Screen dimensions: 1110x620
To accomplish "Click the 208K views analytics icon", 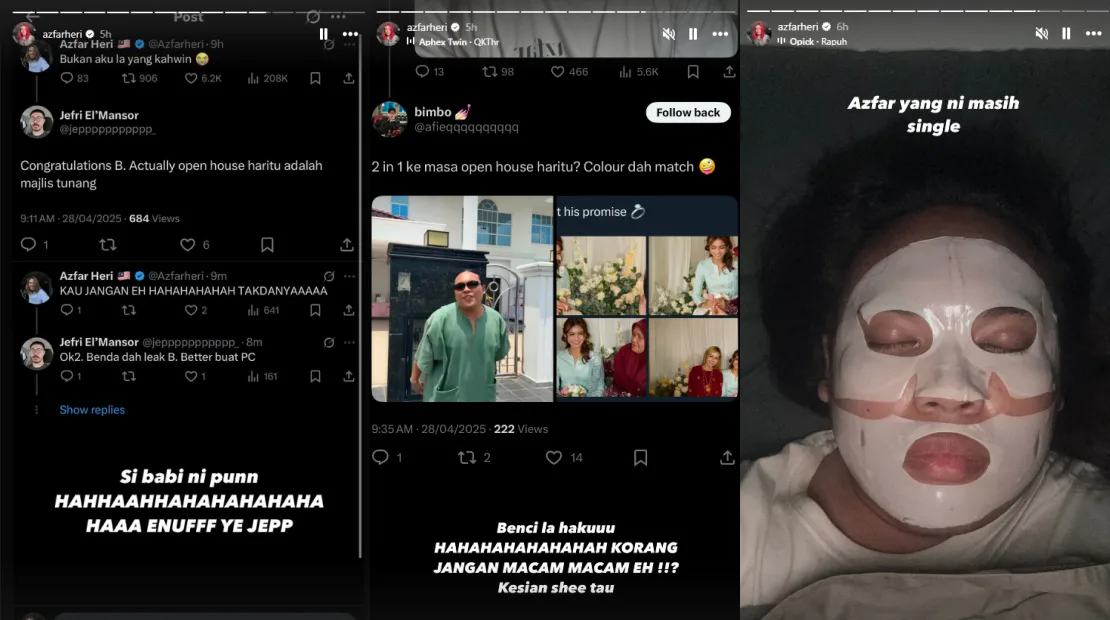I will click(252, 78).
